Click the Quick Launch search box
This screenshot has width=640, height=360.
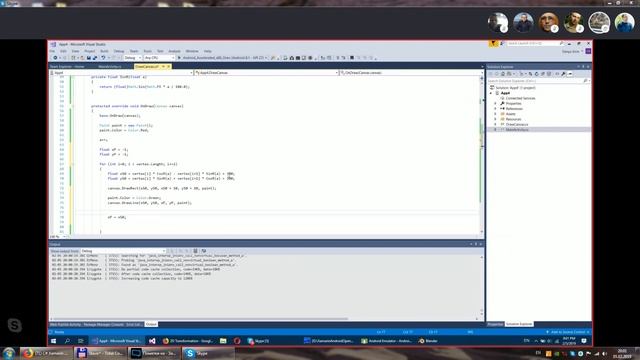pos(535,43)
